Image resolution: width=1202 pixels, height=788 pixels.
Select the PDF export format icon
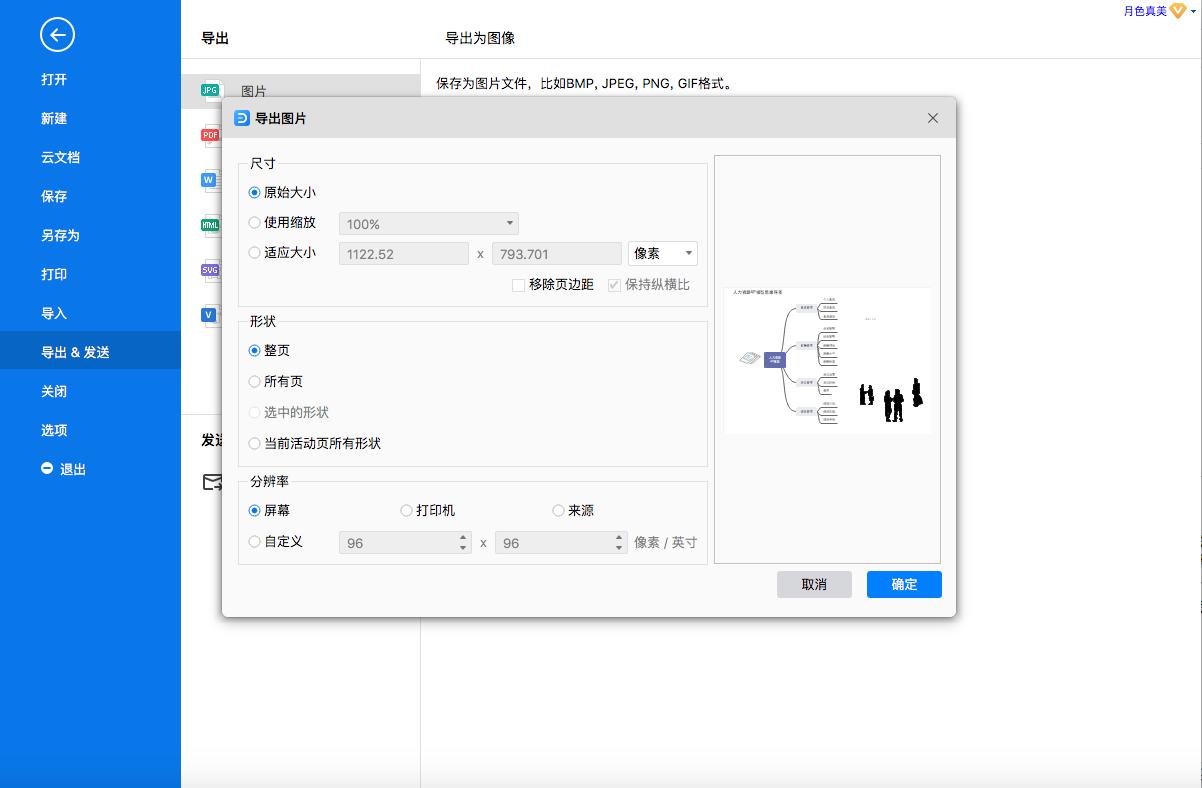coord(209,134)
